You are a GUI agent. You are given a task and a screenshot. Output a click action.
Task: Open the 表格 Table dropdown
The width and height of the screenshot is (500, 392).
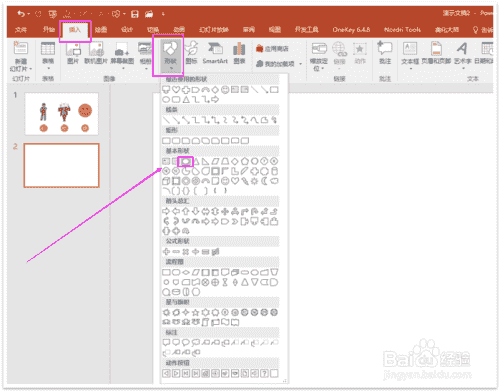[x=48, y=56]
